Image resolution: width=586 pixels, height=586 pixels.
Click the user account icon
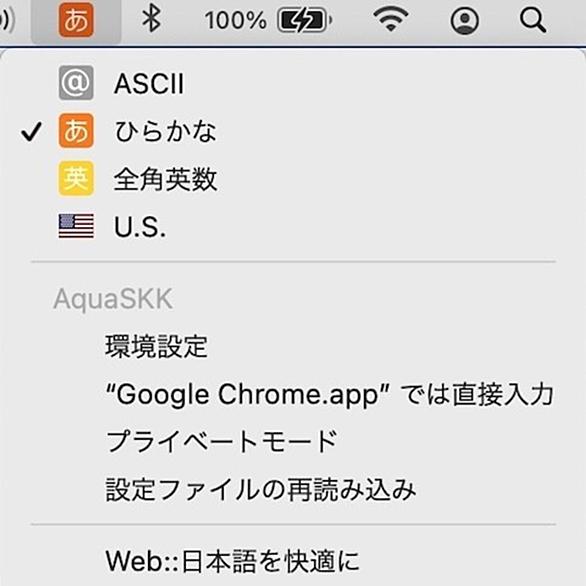click(x=465, y=20)
